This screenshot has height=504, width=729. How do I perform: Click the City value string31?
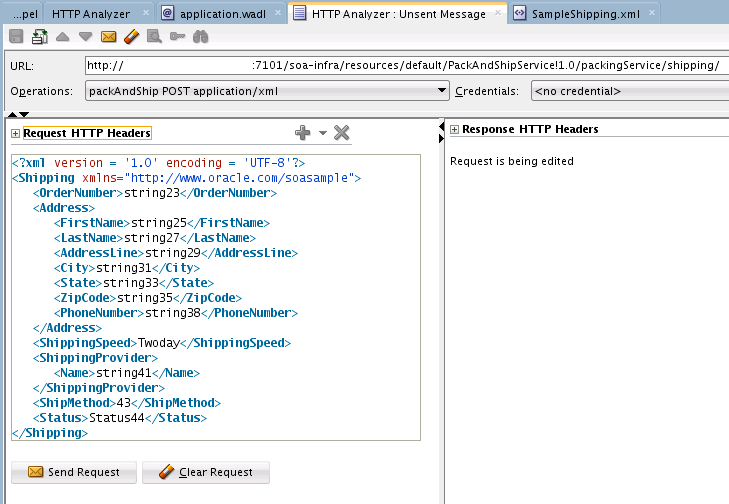(124, 268)
